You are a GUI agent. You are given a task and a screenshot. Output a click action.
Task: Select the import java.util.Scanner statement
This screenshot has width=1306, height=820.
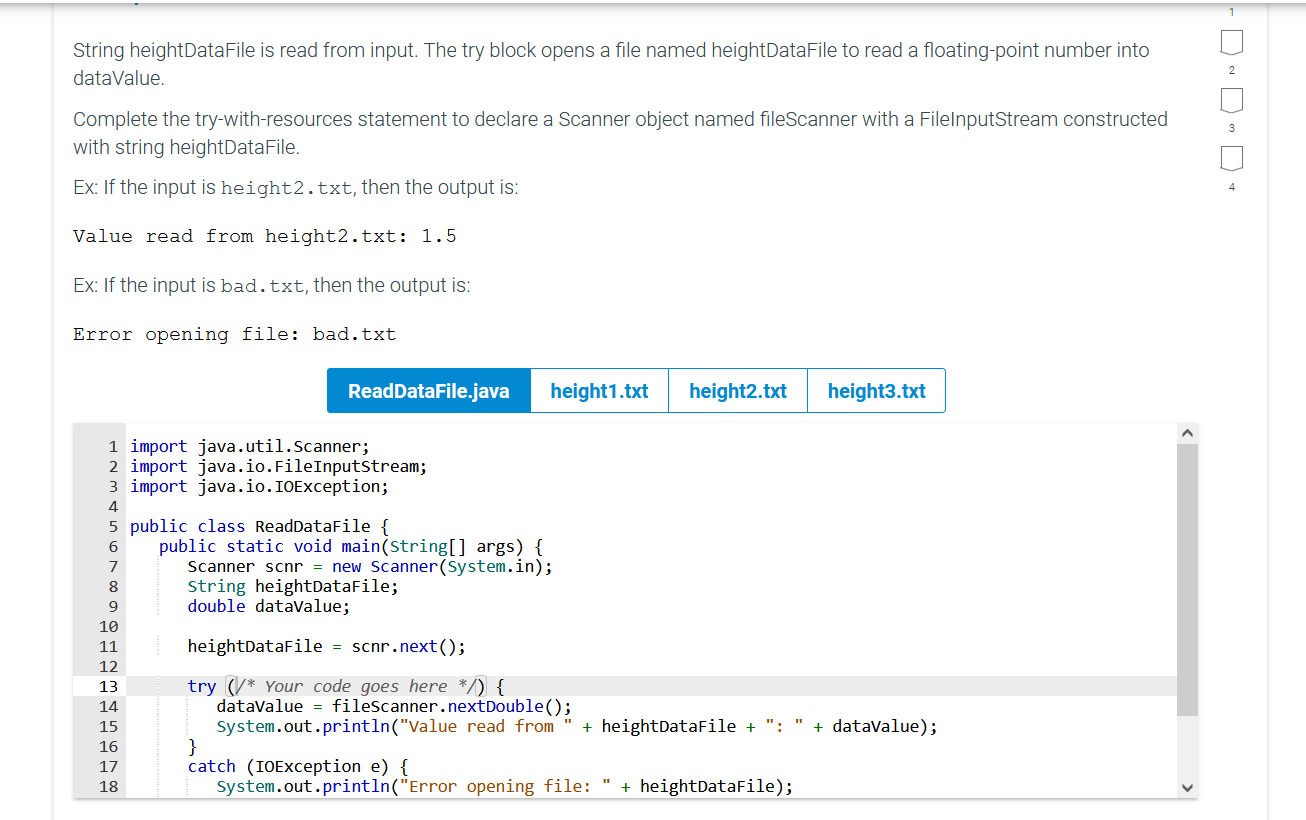click(x=250, y=446)
